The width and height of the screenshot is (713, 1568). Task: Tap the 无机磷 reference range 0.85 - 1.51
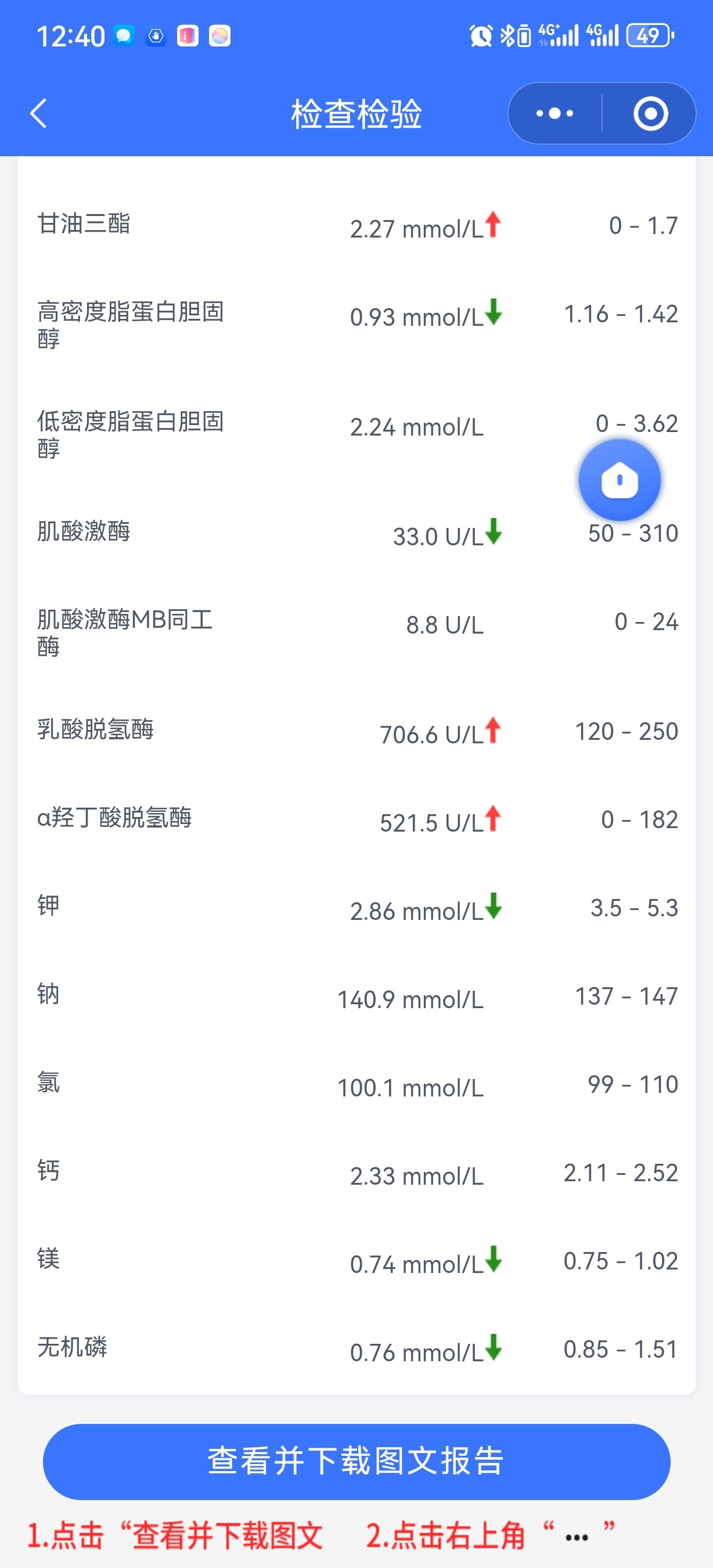tap(620, 1349)
